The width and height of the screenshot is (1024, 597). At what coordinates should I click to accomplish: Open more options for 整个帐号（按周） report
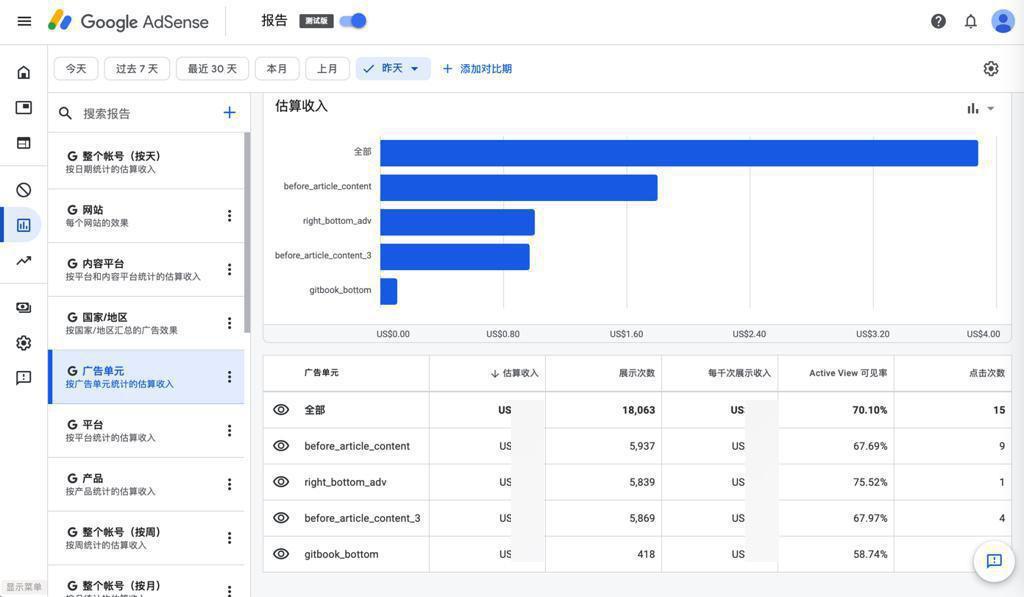[229, 538]
